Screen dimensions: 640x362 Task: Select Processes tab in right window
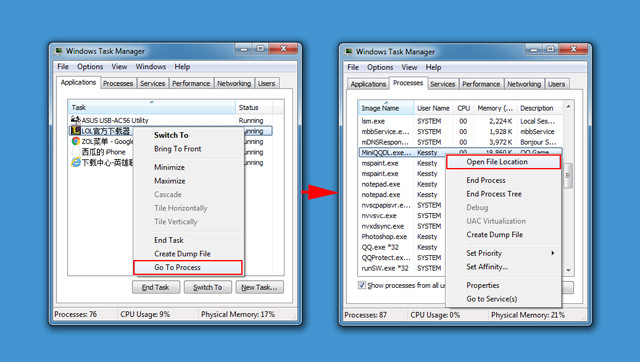click(408, 83)
